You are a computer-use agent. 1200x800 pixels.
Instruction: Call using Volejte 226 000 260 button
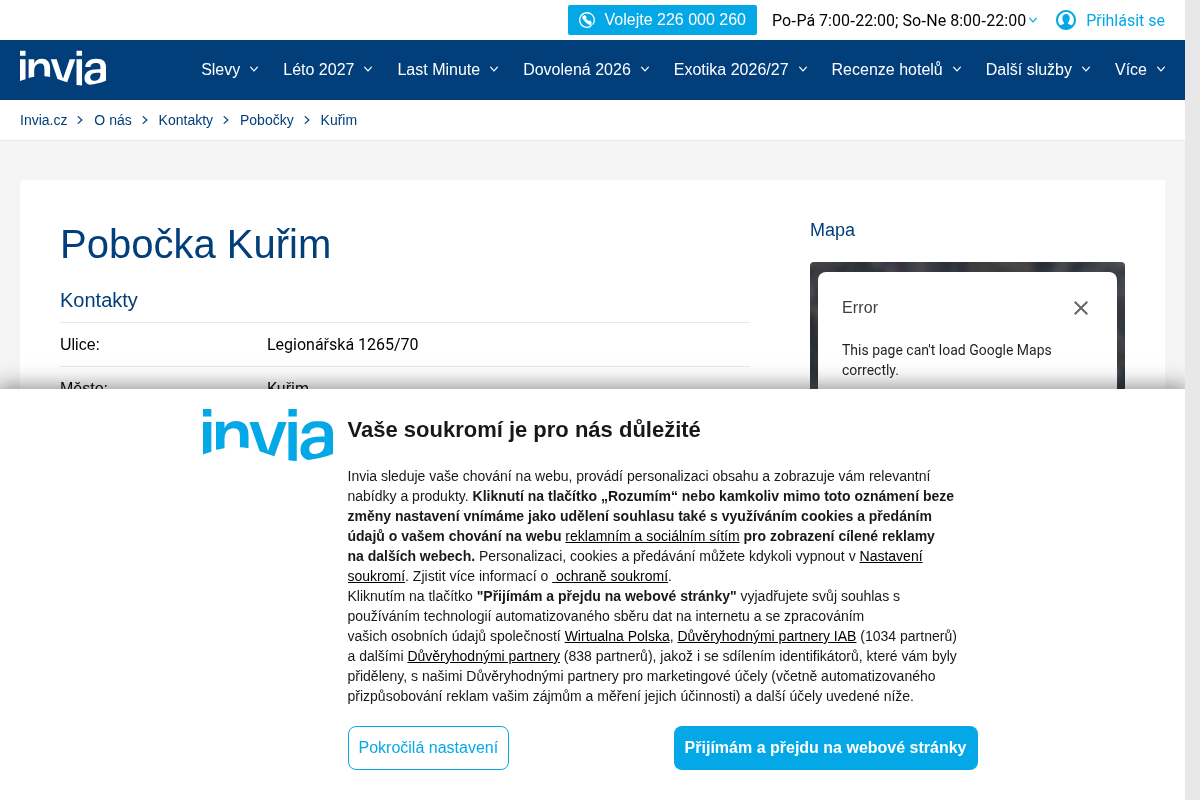click(662, 20)
